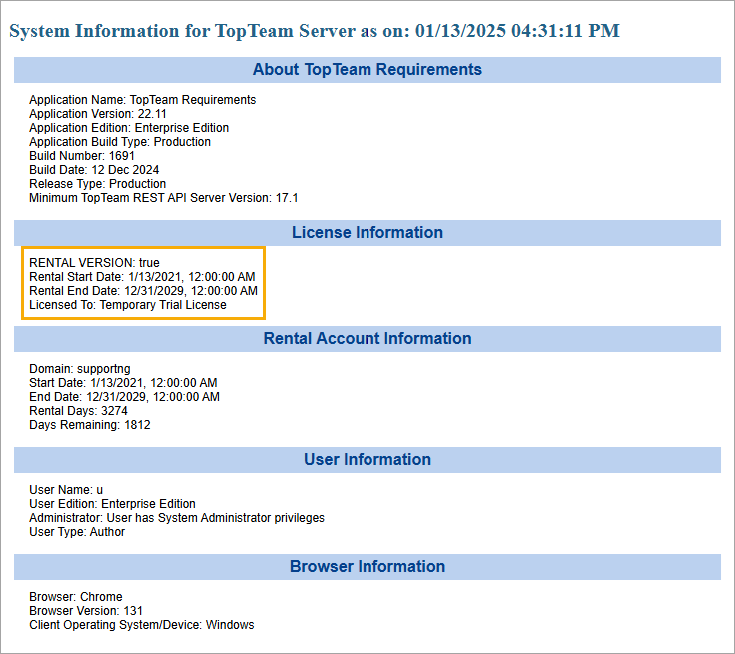This screenshot has width=735, height=654.
Task: Click 'Application Edition: Enterprise Edition' text
Action: 129,128
